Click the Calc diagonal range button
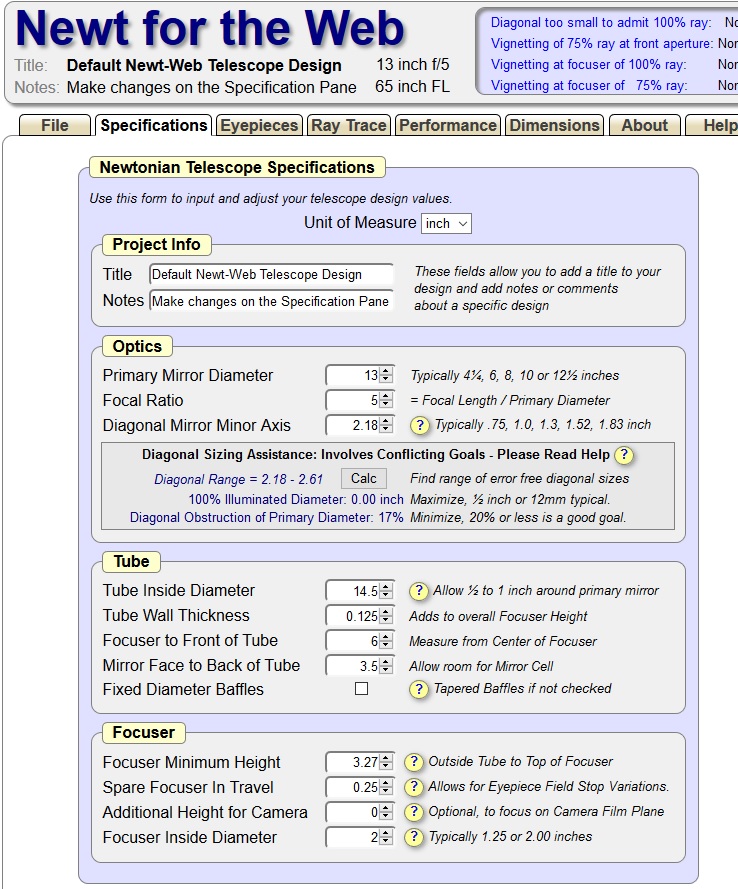The width and height of the screenshot is (738, 889). click(363, 479)
